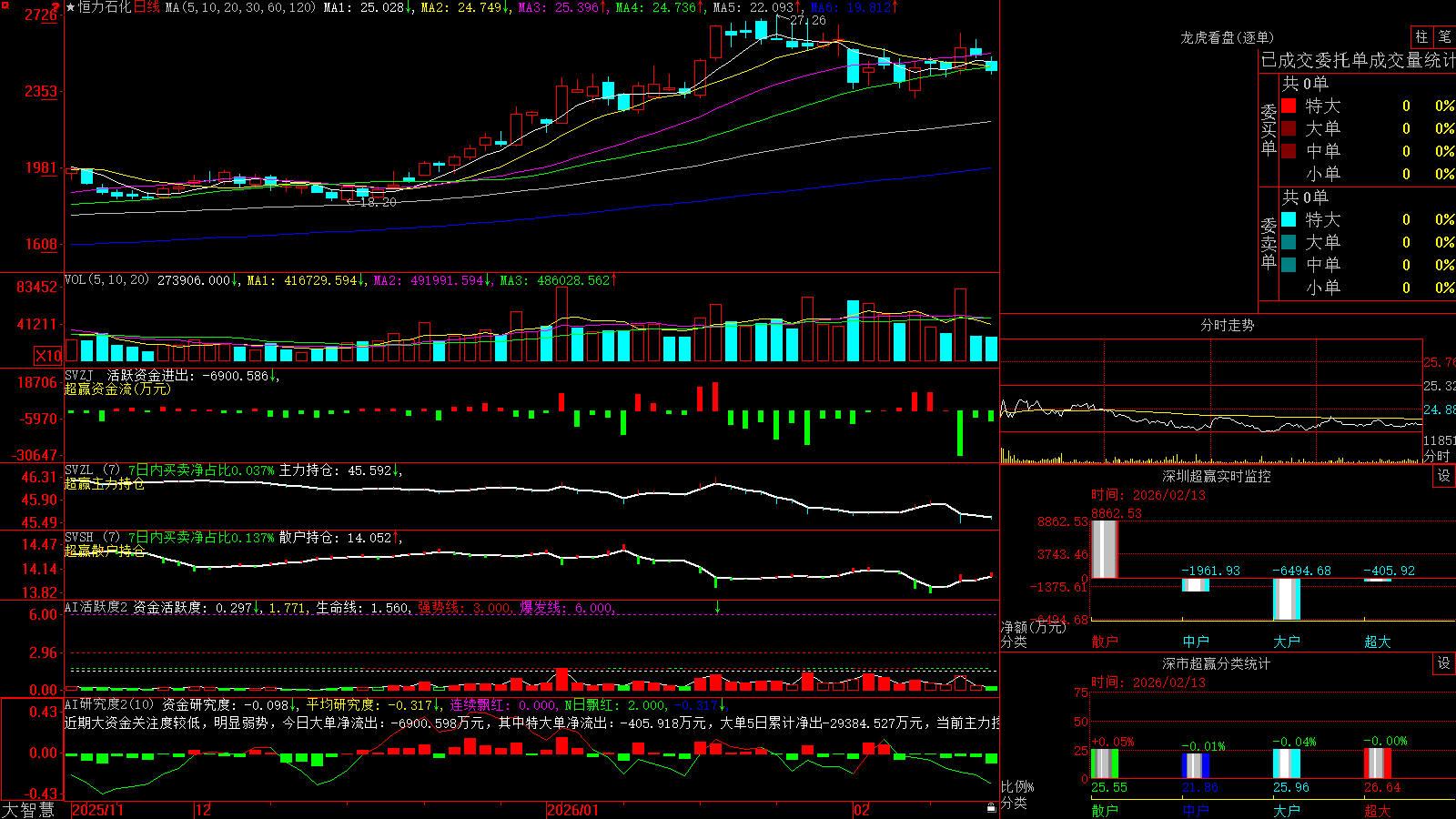Open 设 settings for 深圳超赢实时监控
This screenshot has height=819, width=1456.
click(x=1444, y=476)
